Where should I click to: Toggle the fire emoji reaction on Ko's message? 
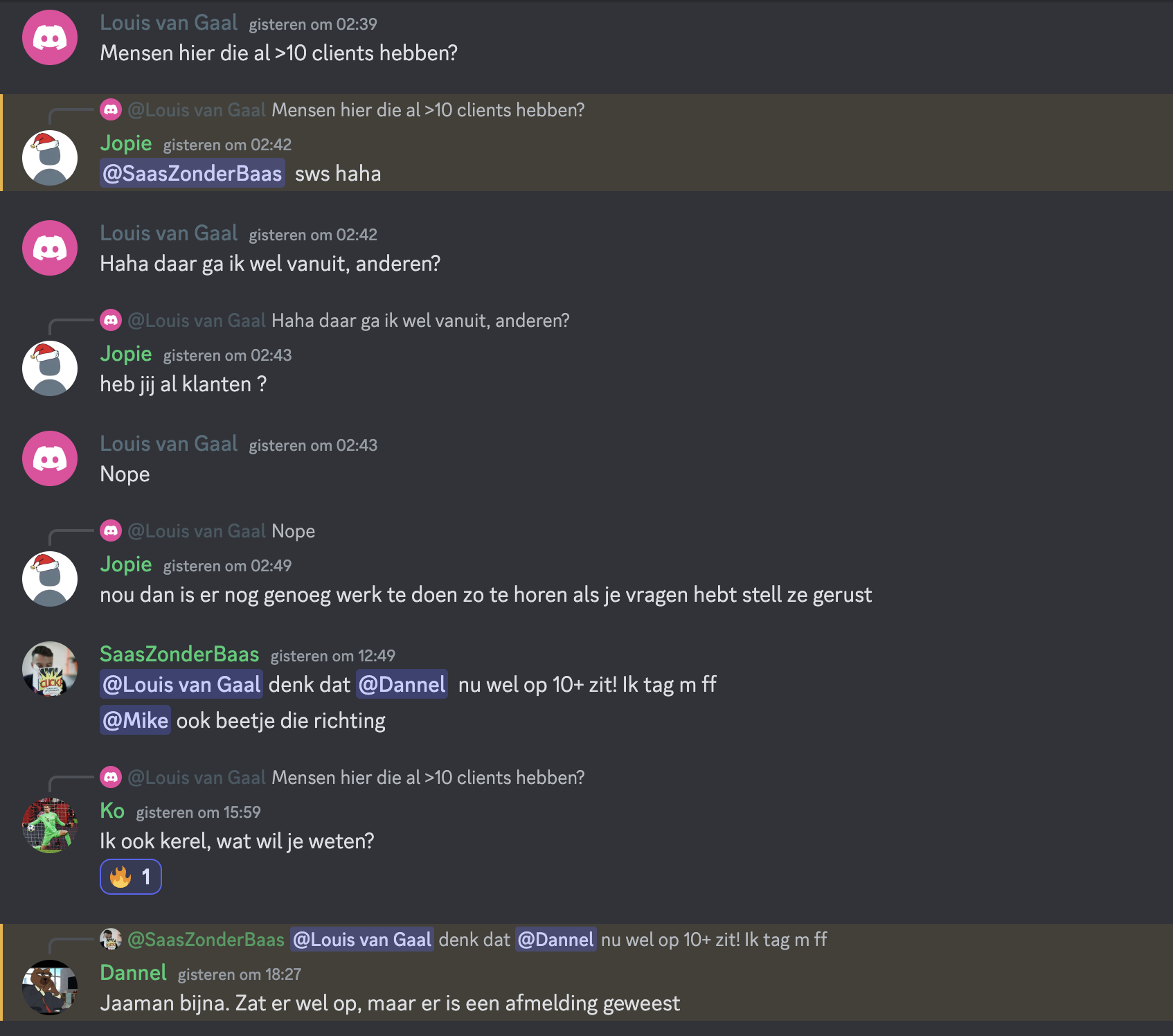point(131,877)
